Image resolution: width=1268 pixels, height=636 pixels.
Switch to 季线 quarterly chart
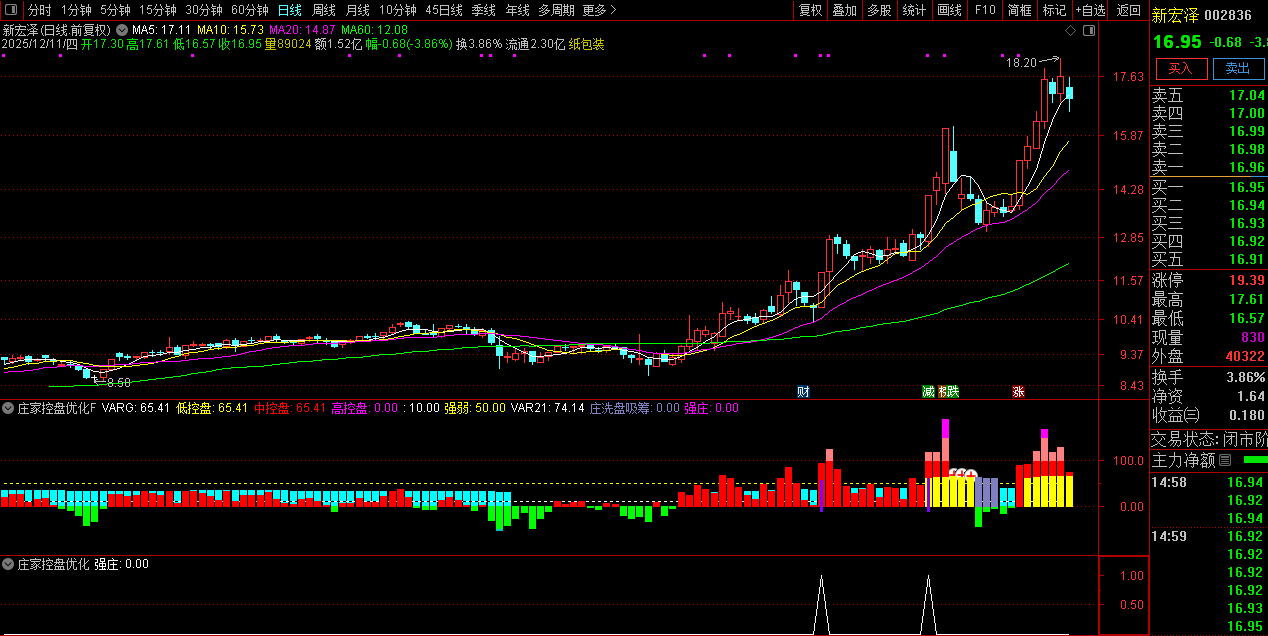coord(483,10)
